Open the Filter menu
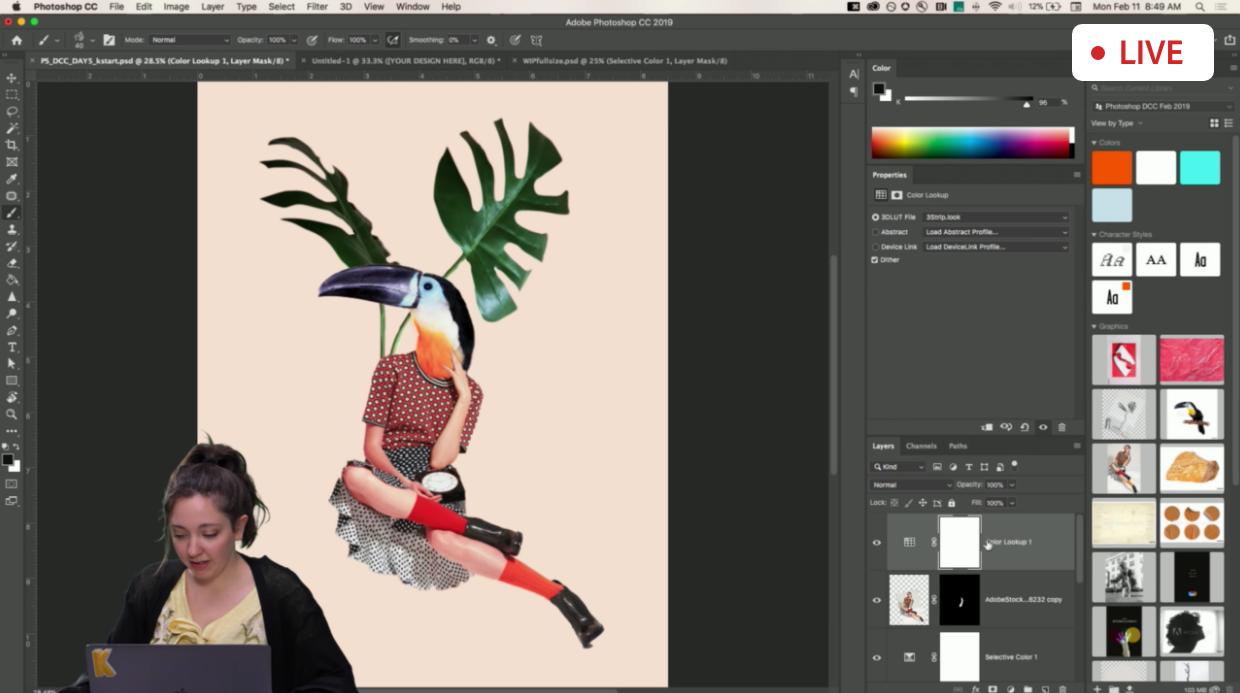Viewport: 1240px width, 693px height. [x=317, y=6]
